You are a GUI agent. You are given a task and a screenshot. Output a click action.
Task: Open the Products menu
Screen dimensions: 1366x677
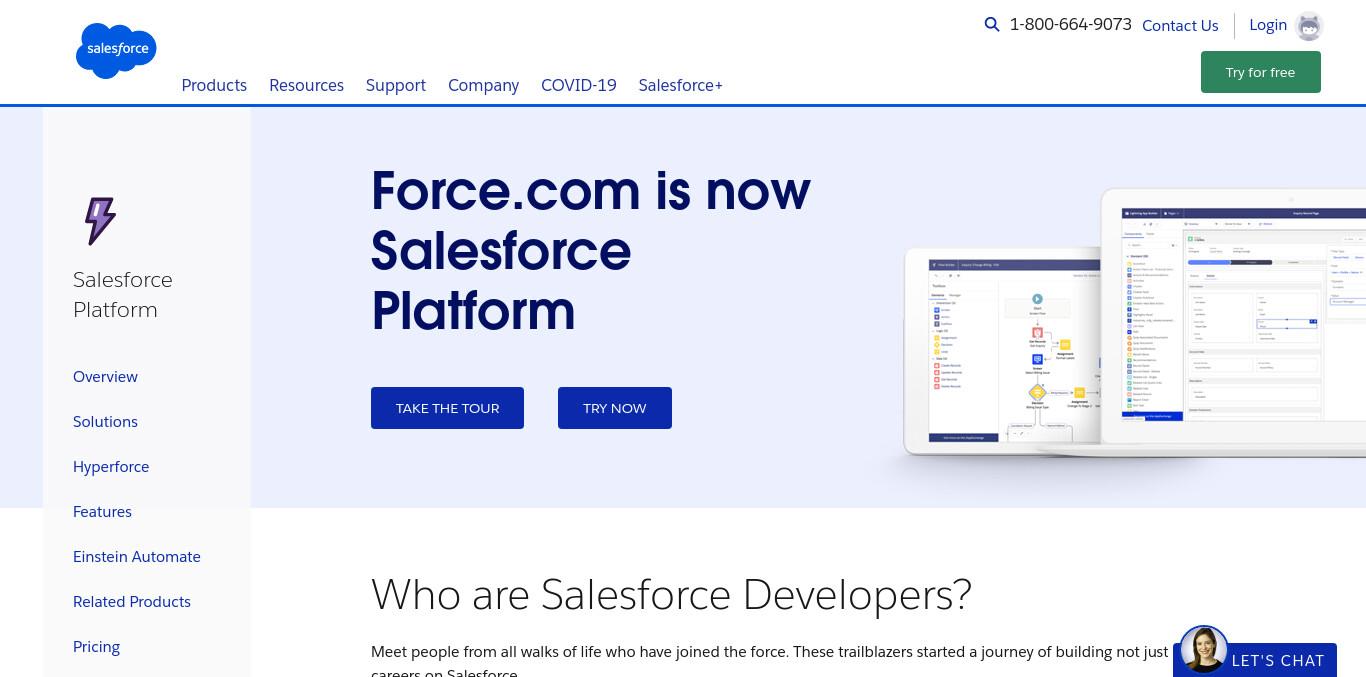point(214,85)
